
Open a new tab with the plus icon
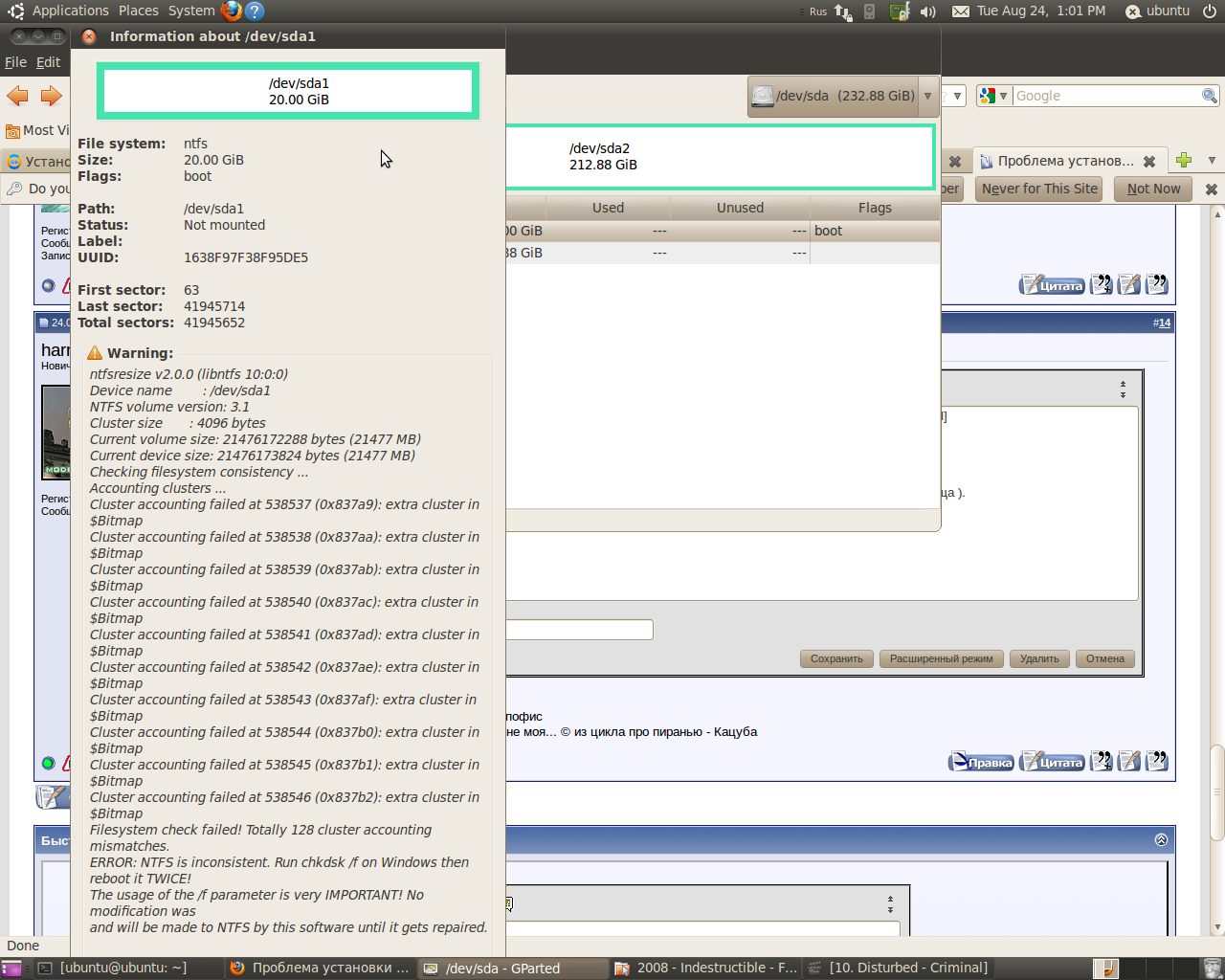(x=1184, y=161)
